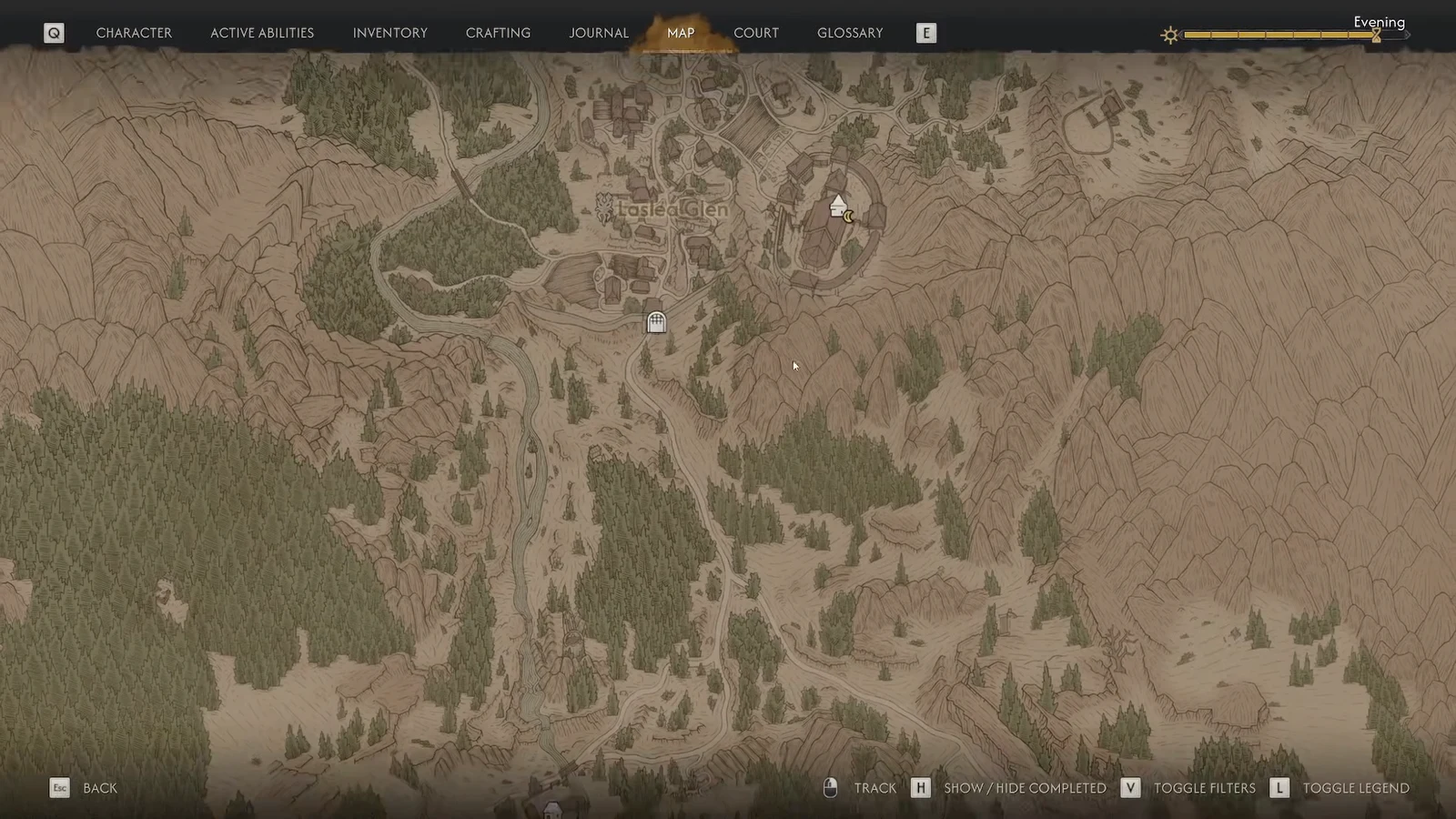This screenshot has width=1456, height=819.
Task: Click the Esc key icon
Action: pyautogui.click(x=59, y=788)
